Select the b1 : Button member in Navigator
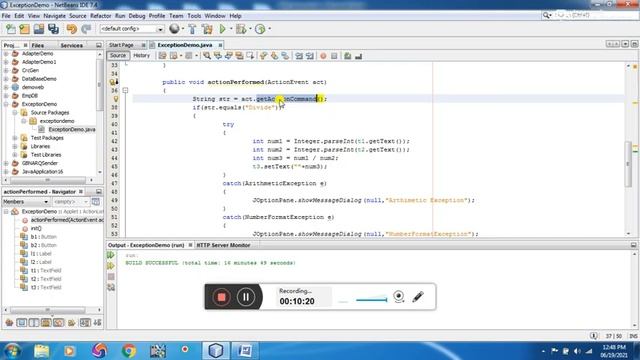 pos(44,237)
